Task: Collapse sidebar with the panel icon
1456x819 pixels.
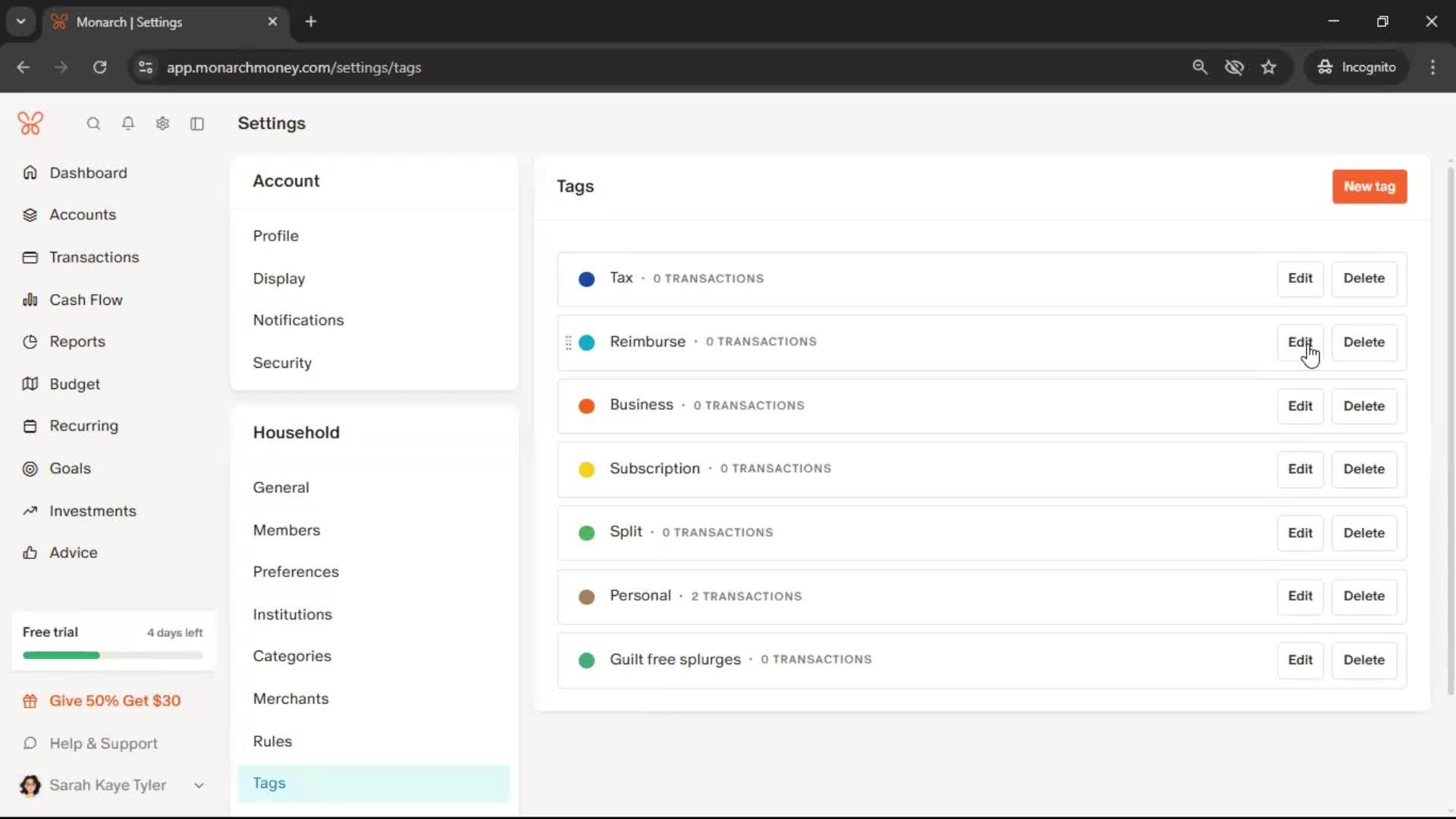Action: [197, 124]
